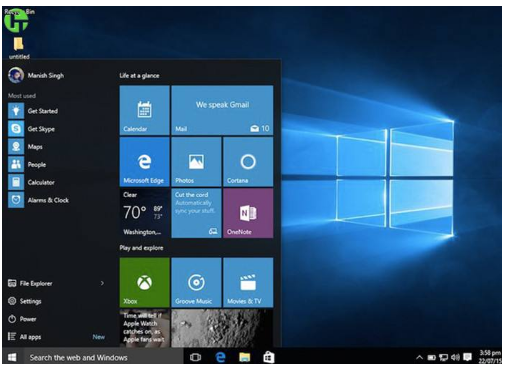Launch the Xbox tile
This screenshot has height=370, width=508.
(144, 282)
